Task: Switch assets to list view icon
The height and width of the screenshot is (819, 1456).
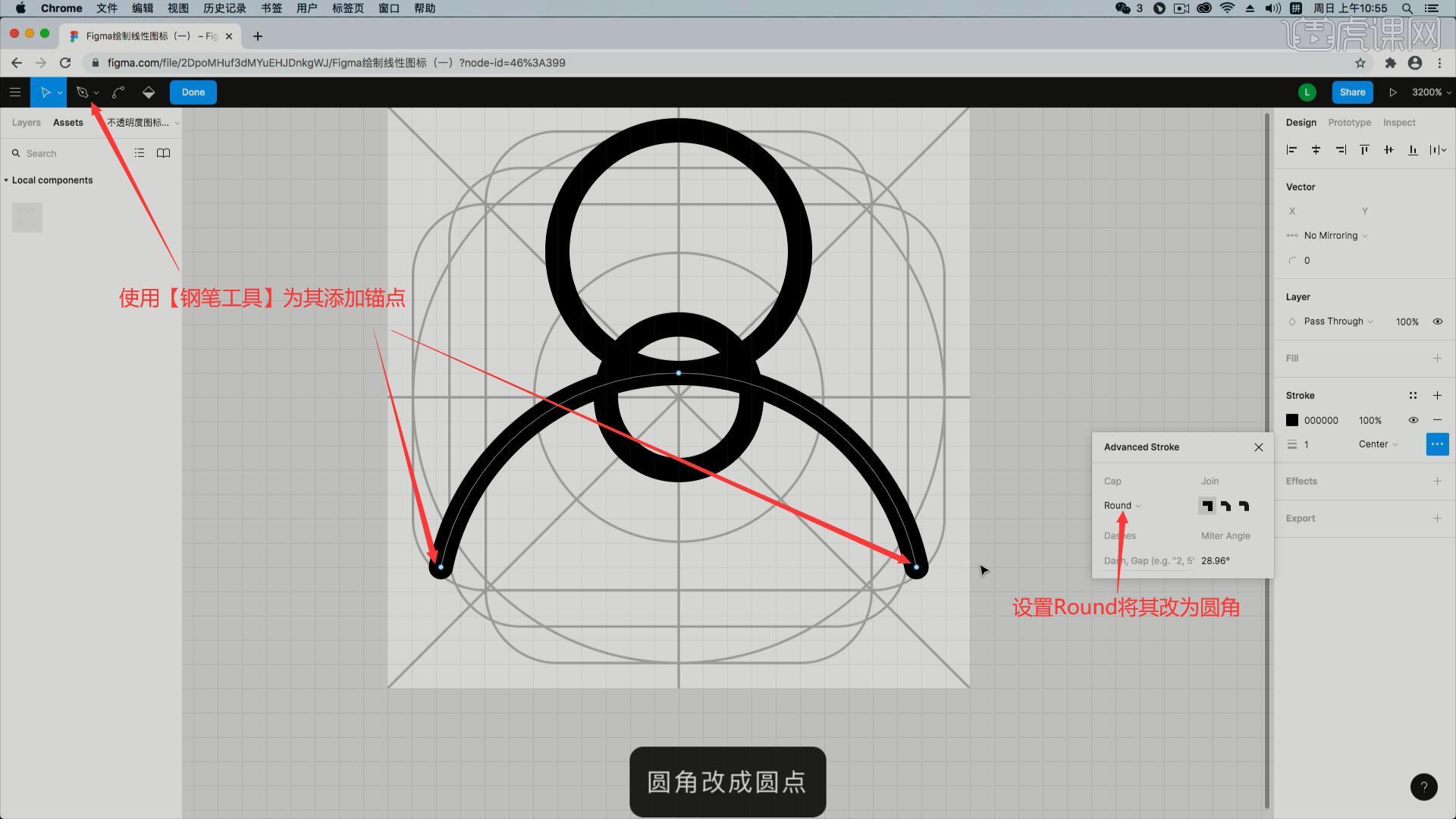Action: point(140,153)
